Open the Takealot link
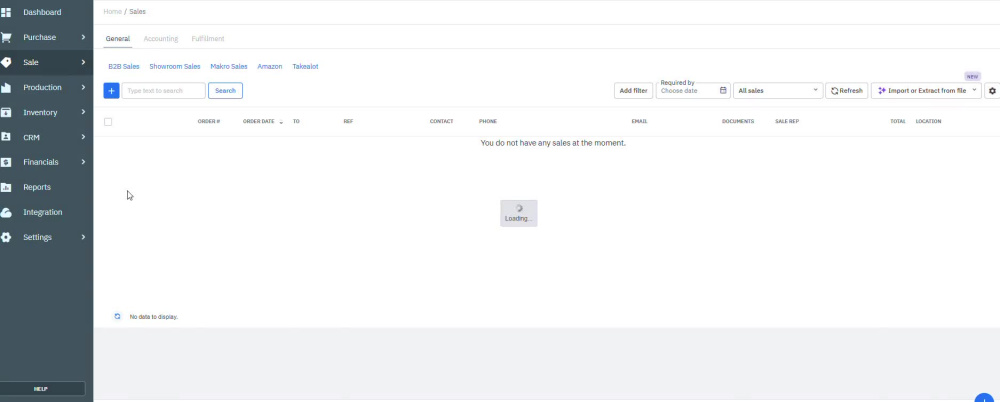The width and height of the screenshot is (1000, 402). (x=305, y=66)
